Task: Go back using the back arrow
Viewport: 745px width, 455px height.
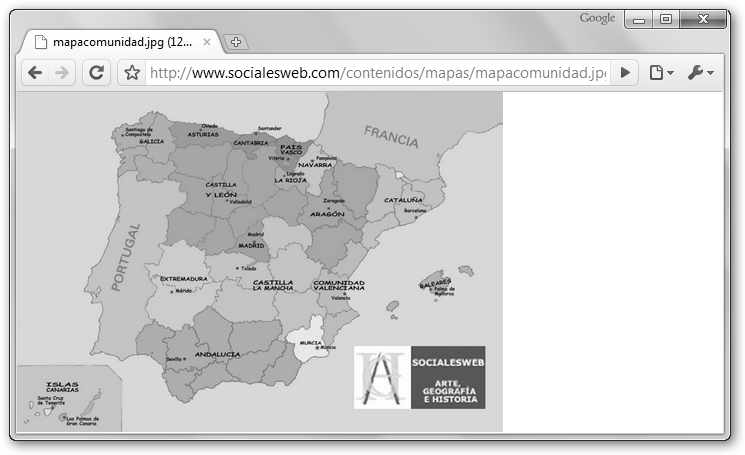Action: (x=35, y=73)
